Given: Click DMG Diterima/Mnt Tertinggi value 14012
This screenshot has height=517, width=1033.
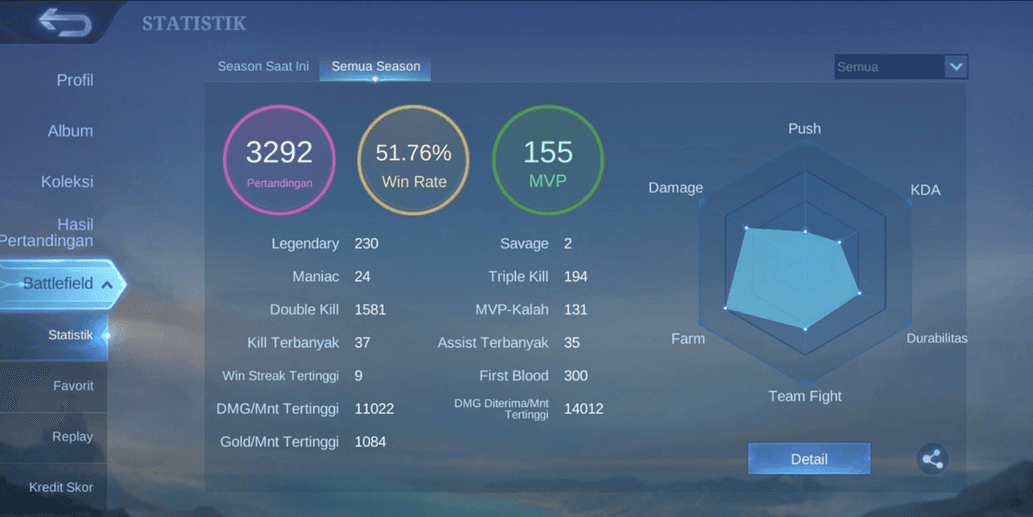Looking at the screenshot, I should coord(584,409).
